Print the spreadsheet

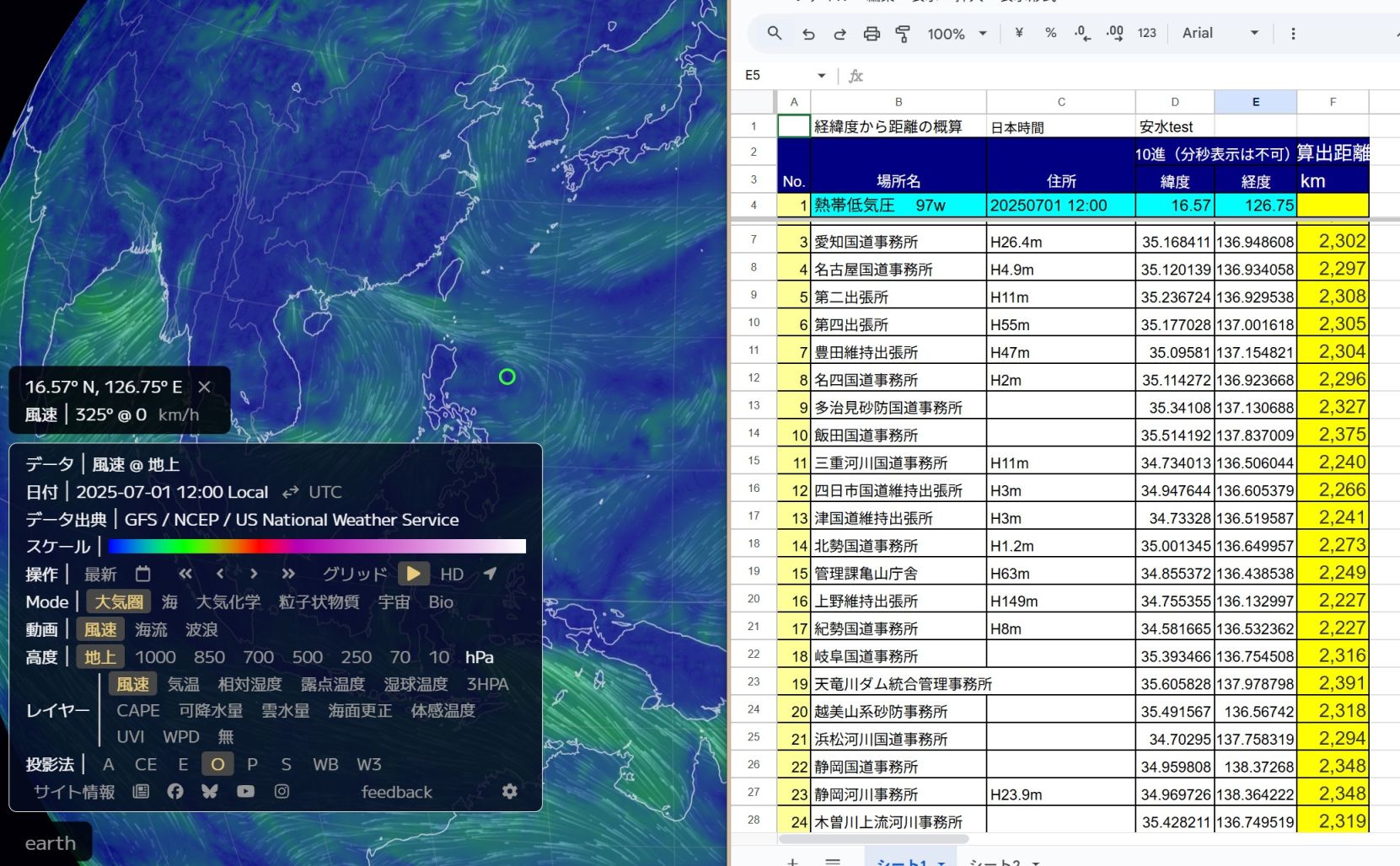872,34
